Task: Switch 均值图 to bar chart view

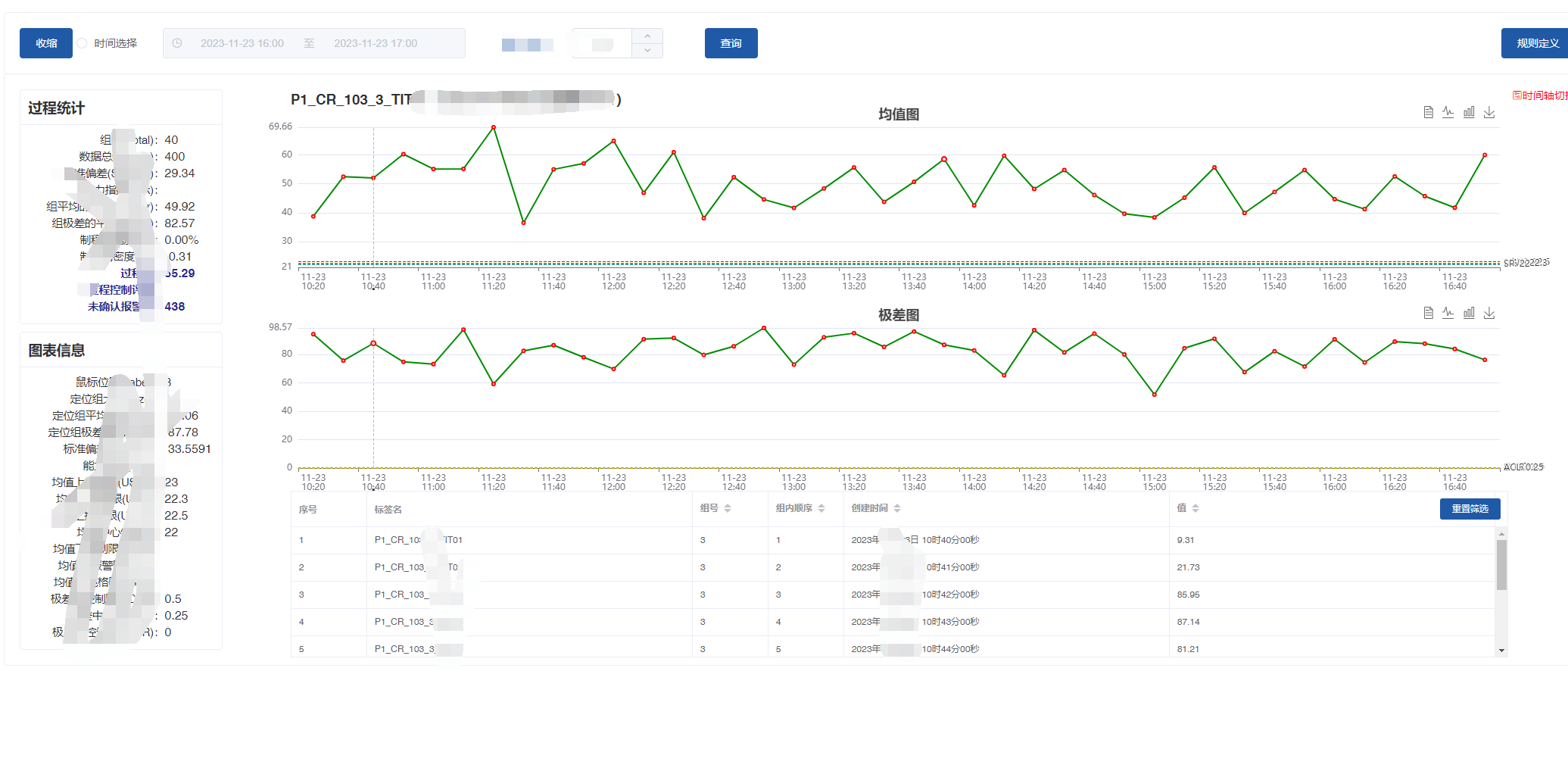Action: 1469,112
